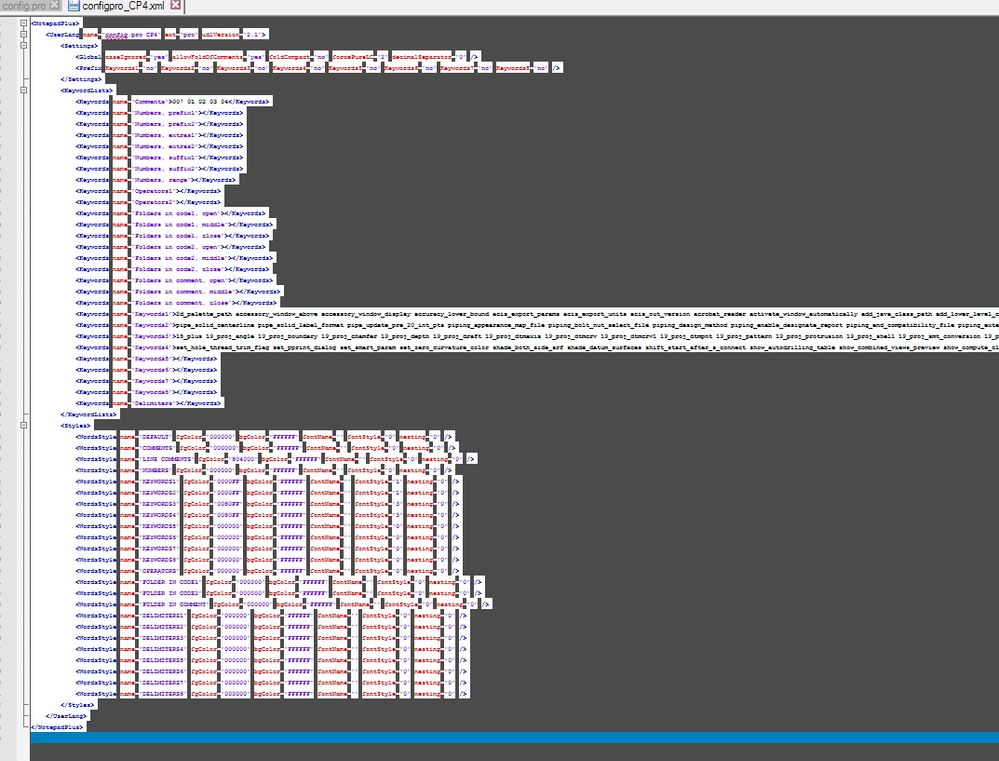Click the 'Numbers, suffix2' keywords line

click(159, 168)
